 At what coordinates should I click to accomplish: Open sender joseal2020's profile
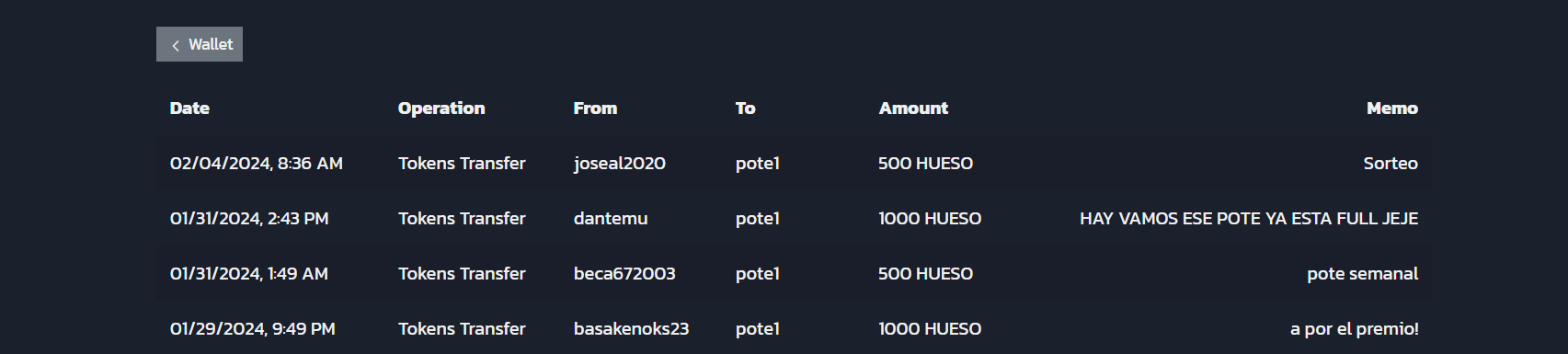620,164
